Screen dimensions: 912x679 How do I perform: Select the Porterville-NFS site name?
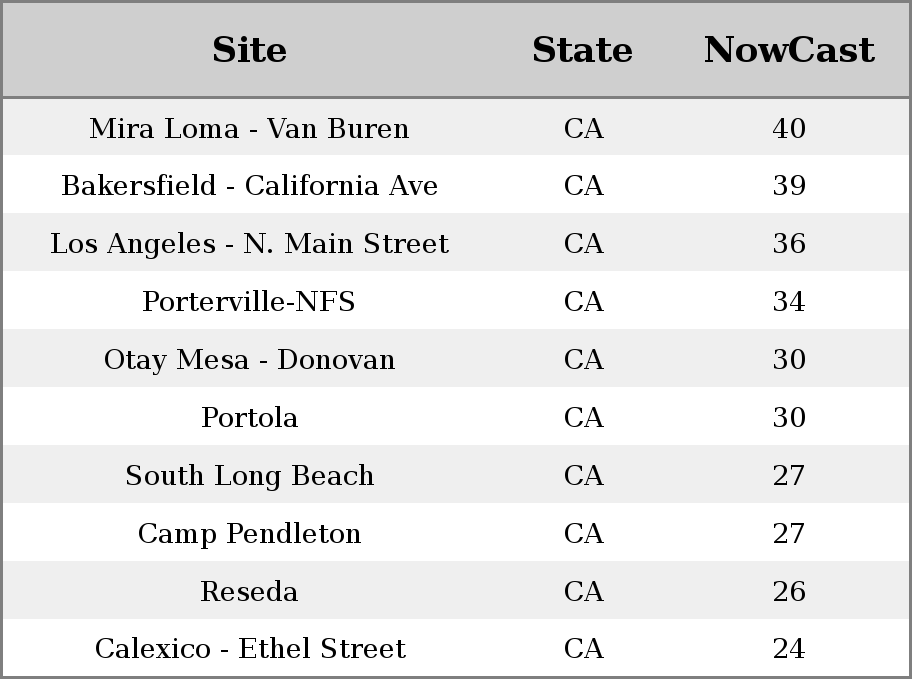(x=250, y=301)
